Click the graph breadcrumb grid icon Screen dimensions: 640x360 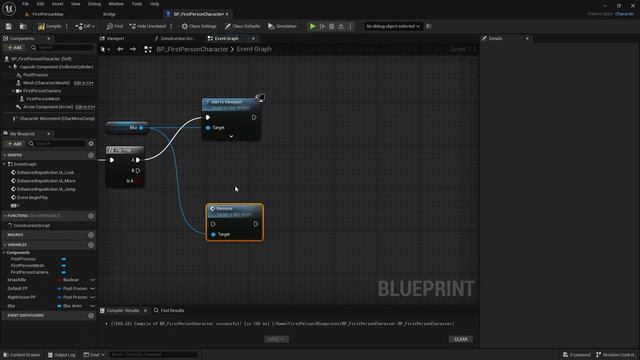[148, 49]
